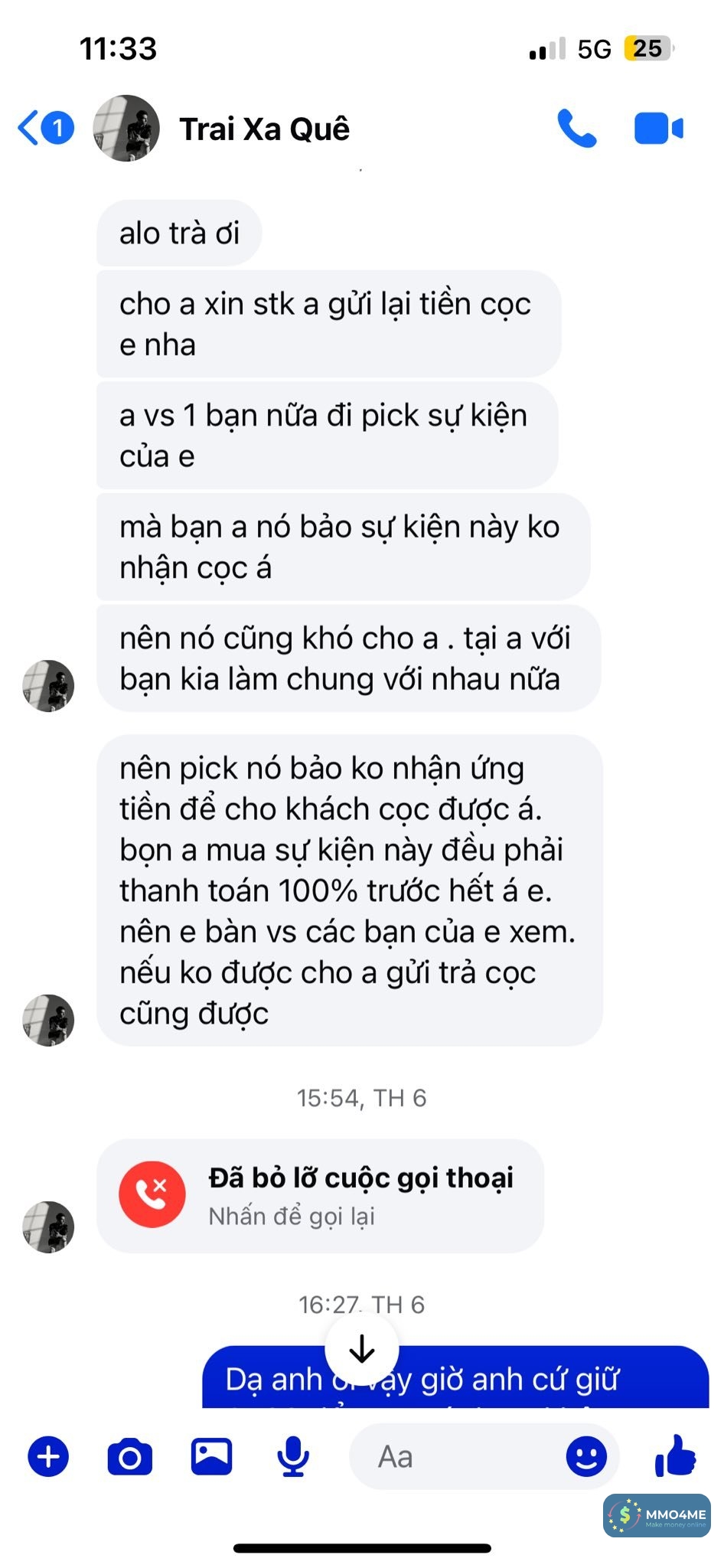Start a video call with camera icon
Screen dimensions: 724x1568
[658, 129]
